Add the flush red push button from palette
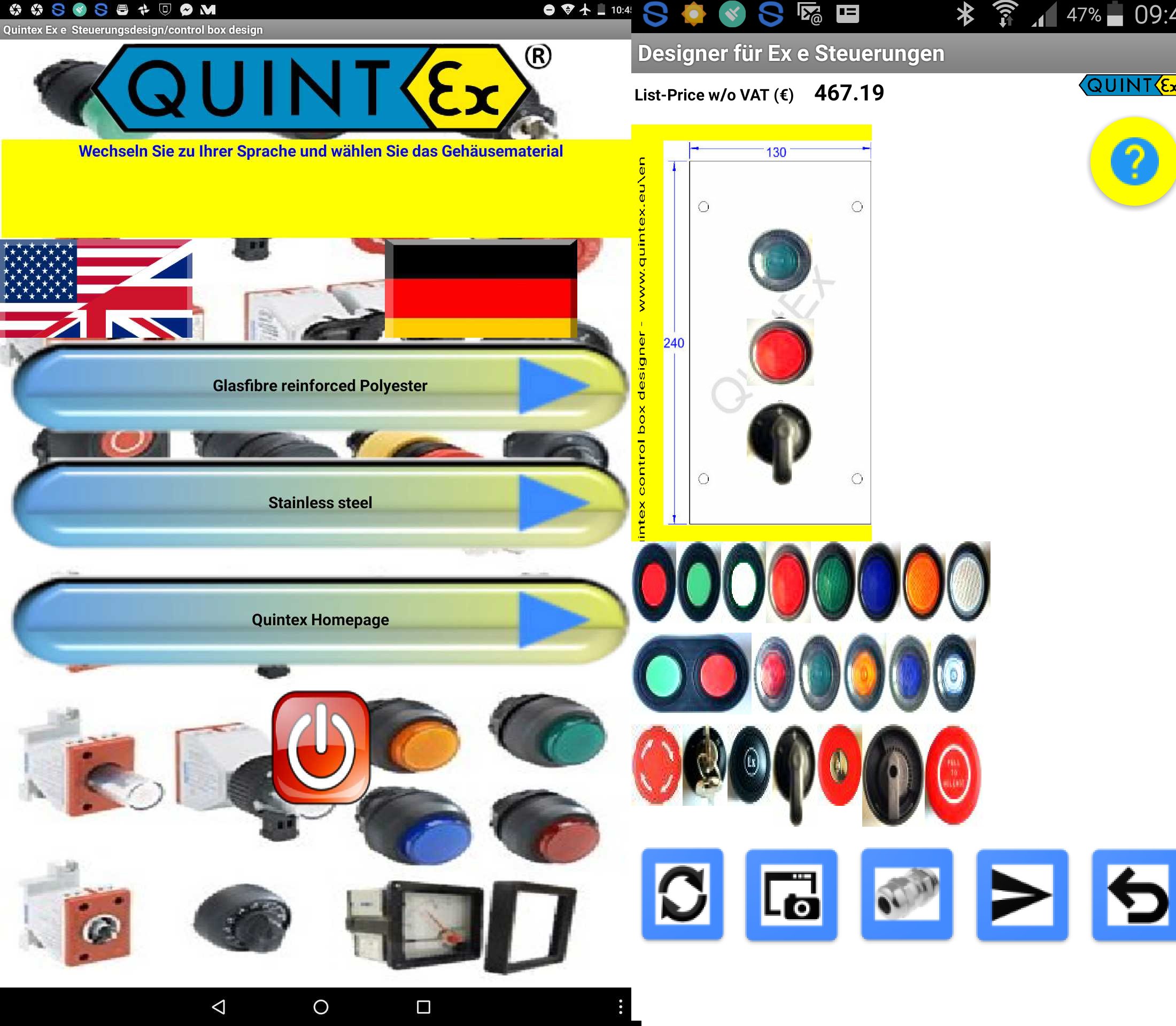Screen dimensions: 1176x1026 pyautogui.click(x=654, y=582)
